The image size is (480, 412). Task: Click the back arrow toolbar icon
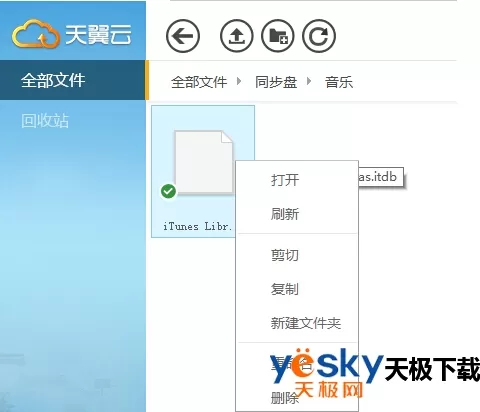pos(183,36)
